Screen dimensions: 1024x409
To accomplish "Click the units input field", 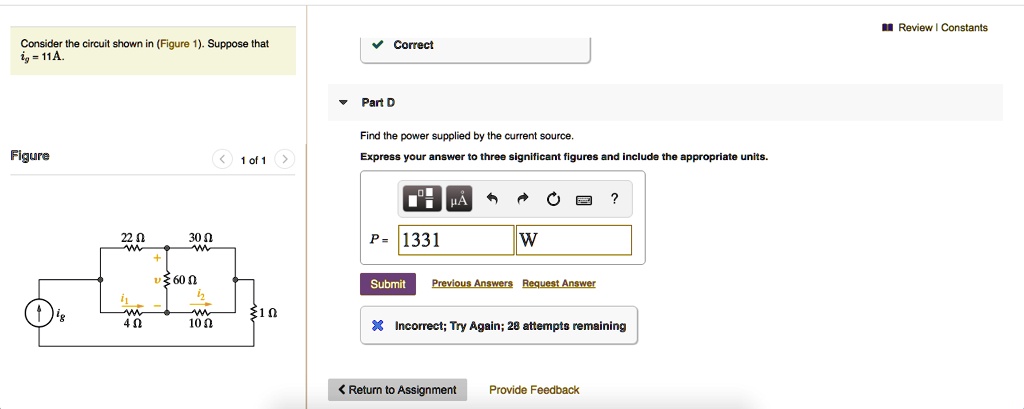I will [x=574, y=240].
